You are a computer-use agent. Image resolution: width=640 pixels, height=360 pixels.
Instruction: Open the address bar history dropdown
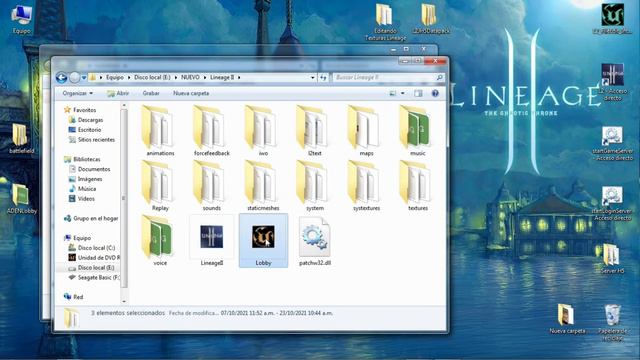pos(313,77)
